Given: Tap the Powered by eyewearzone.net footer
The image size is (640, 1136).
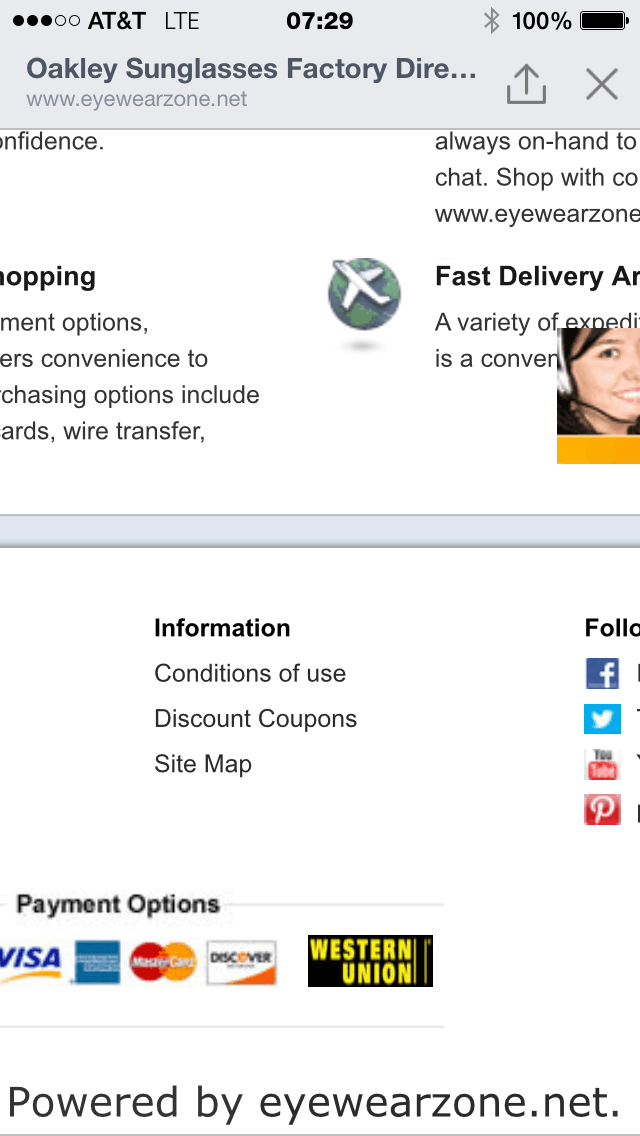Looking at the screenshot, I should 314,1101.
